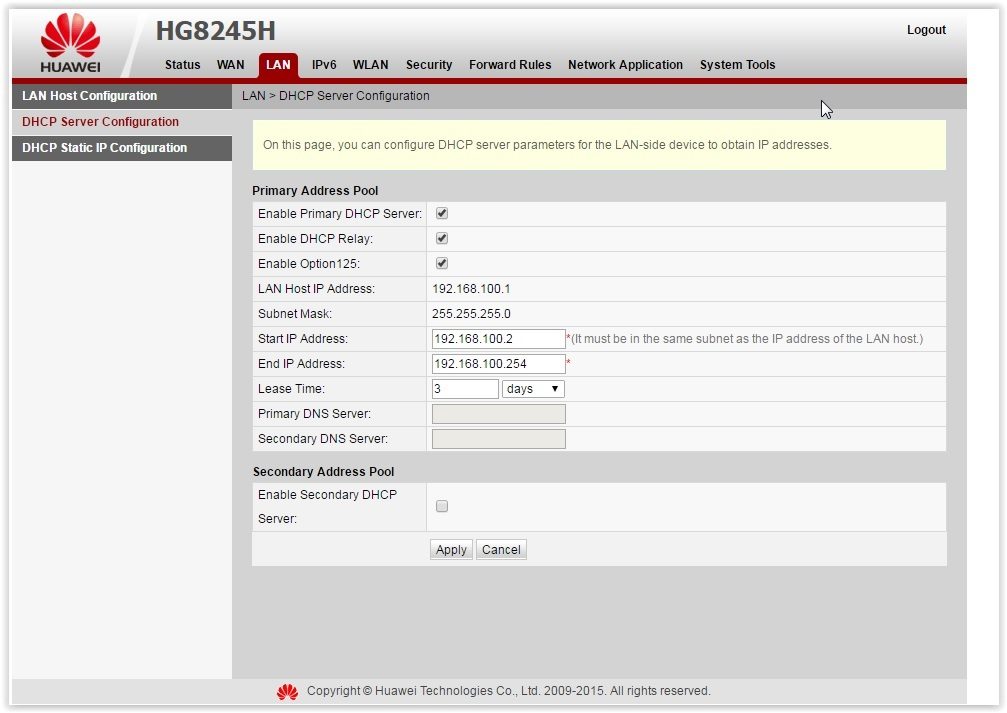This screenshot has width=1007, height=713.
Task: Open DHCP Static IP Configuration in the sidebar
Action: pos(122,148)
